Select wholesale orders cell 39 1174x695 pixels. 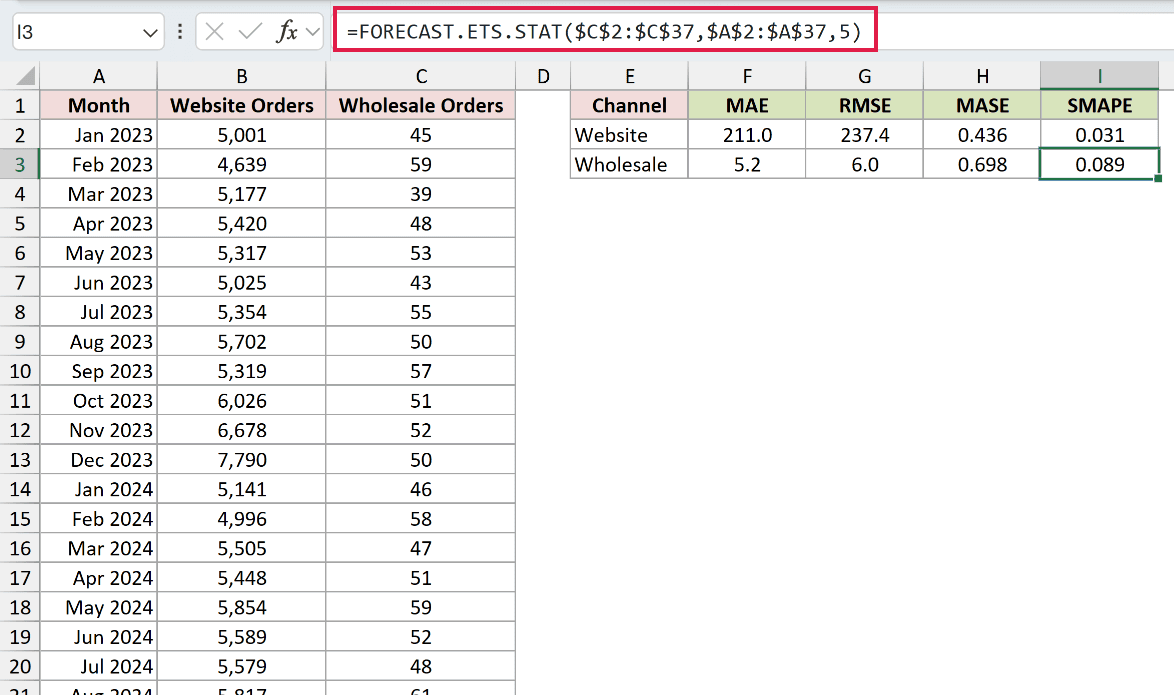[x=421, y=194]
